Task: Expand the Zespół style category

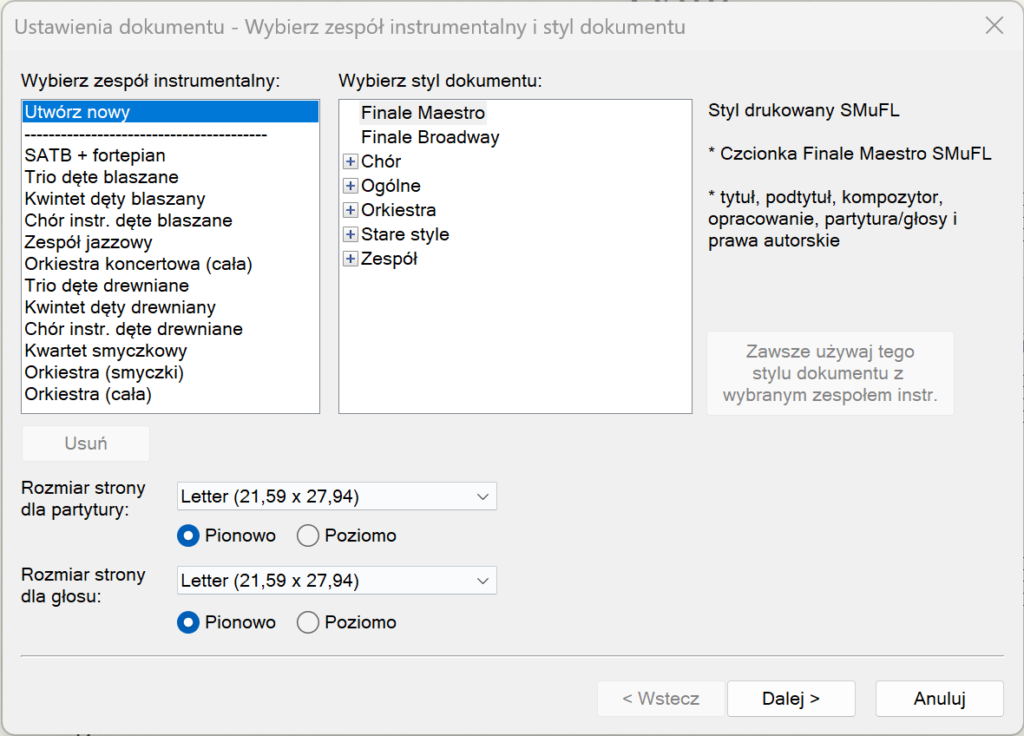Action: coord(350,259)
